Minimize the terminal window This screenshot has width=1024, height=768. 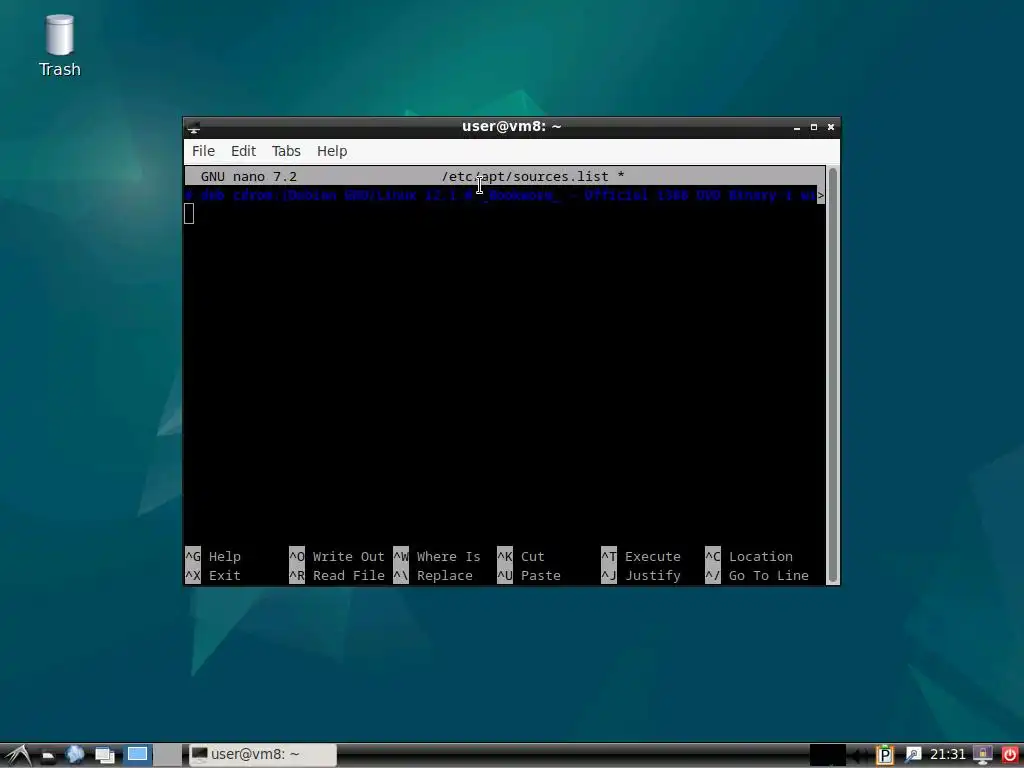coord(797,127)
